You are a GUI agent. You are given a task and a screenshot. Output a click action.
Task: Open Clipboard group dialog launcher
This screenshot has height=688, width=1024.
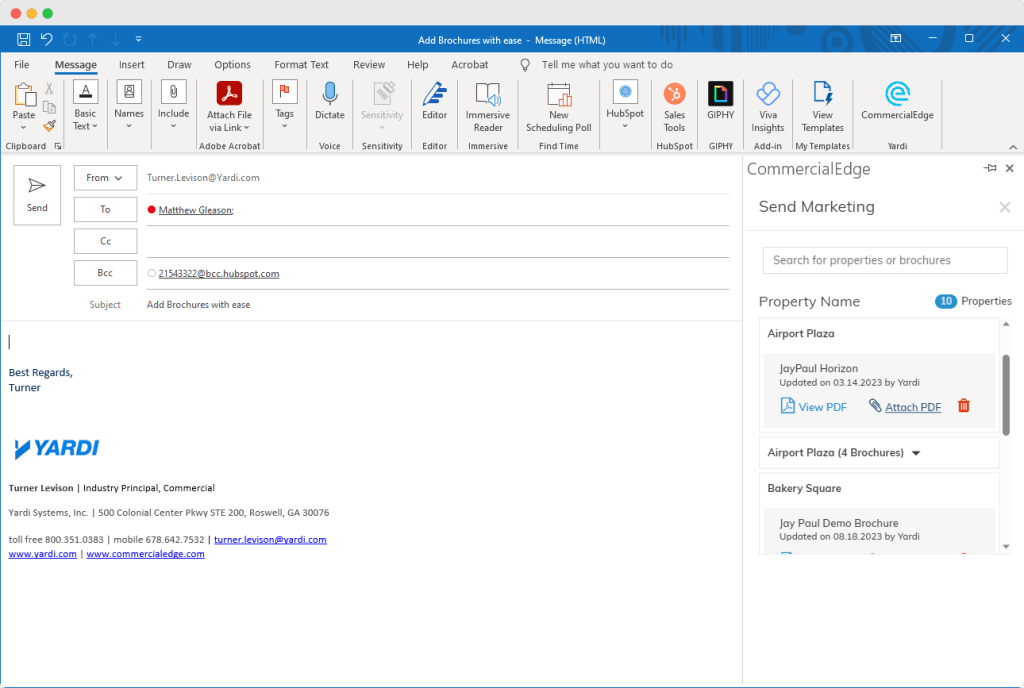pyautogui.click(x=58, y=146)
